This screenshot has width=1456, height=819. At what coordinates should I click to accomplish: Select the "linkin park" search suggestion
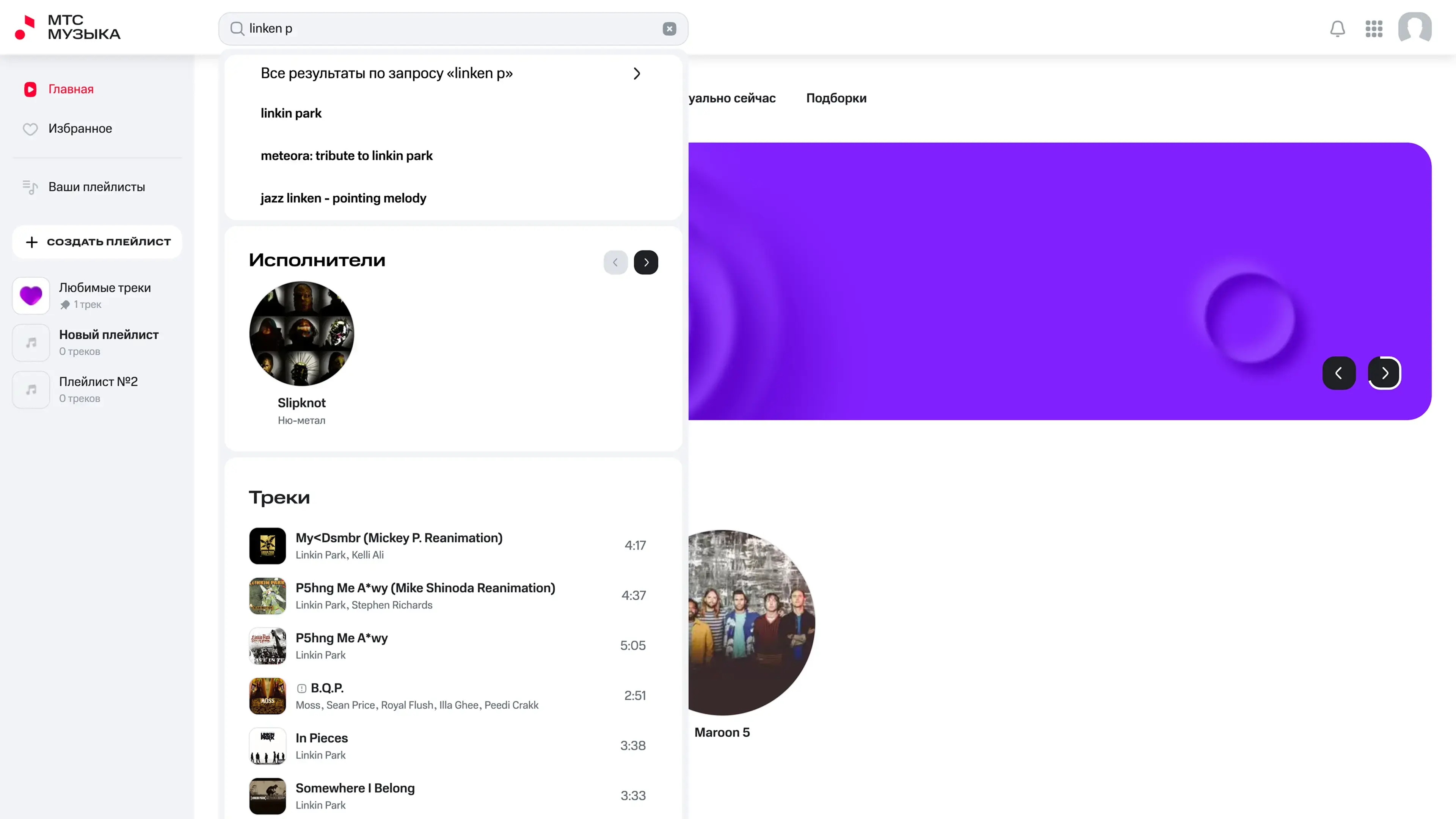pos(291,113)
